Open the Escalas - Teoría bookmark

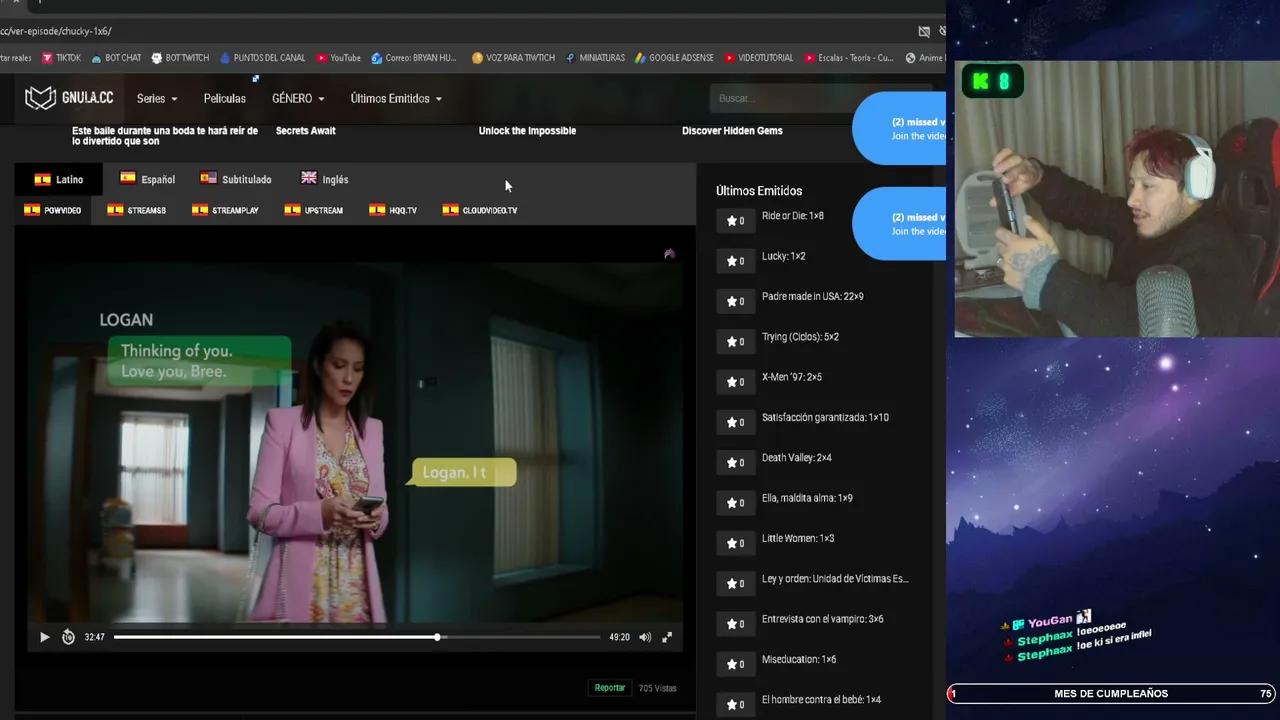[x=848, y=58]
